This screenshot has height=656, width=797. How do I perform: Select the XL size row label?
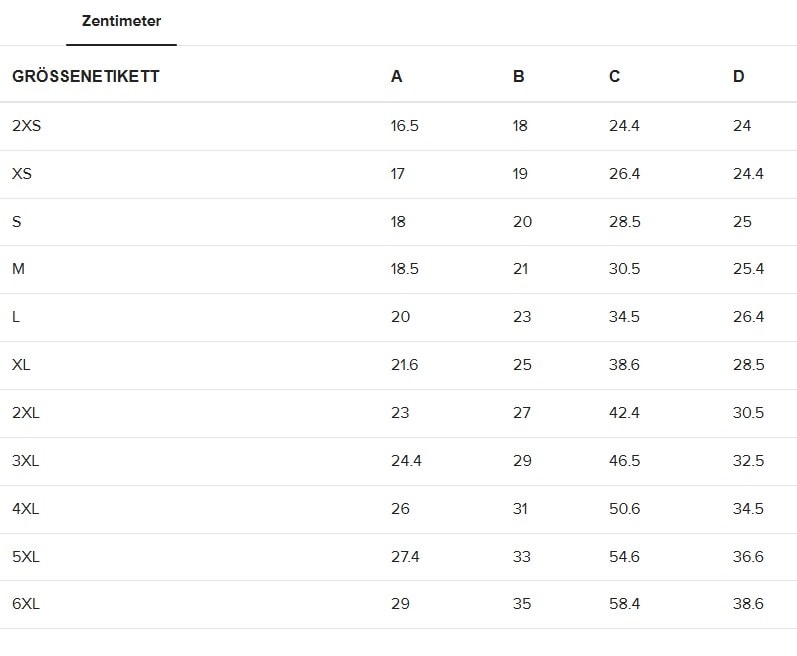[x=21, y=365]
